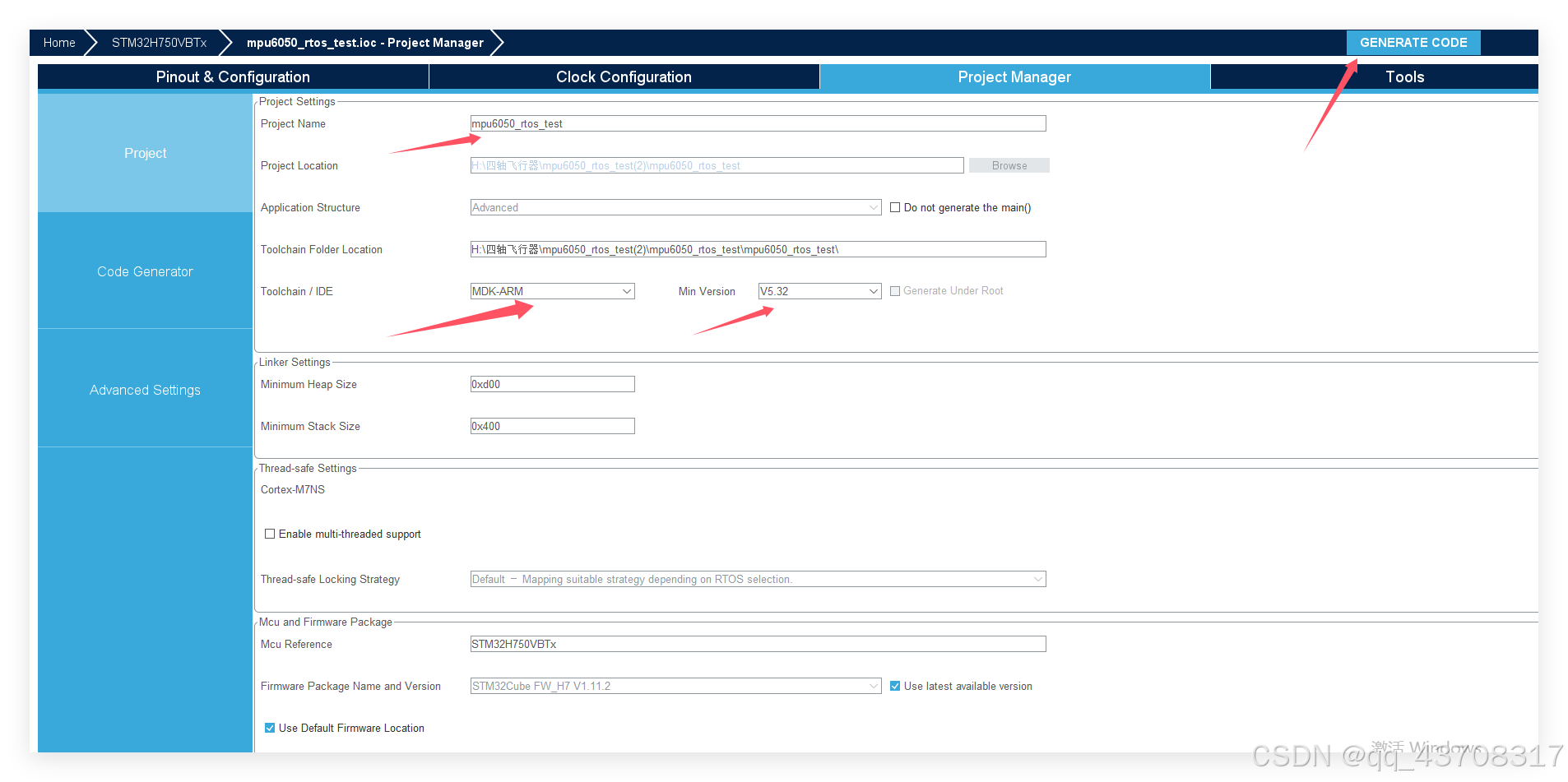Switch to Clock Configuration tab
Viewport: 1568px width, 782px height.
624,76
